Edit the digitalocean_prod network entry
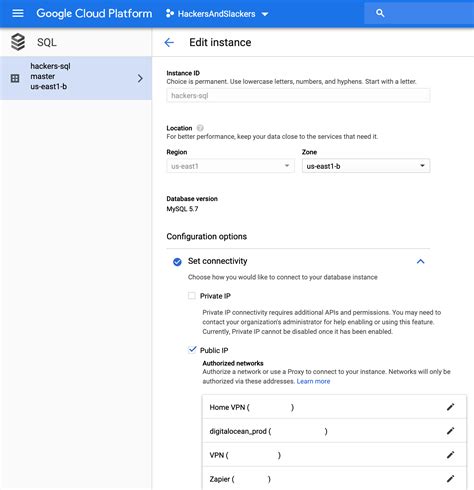 click(450, 431)
